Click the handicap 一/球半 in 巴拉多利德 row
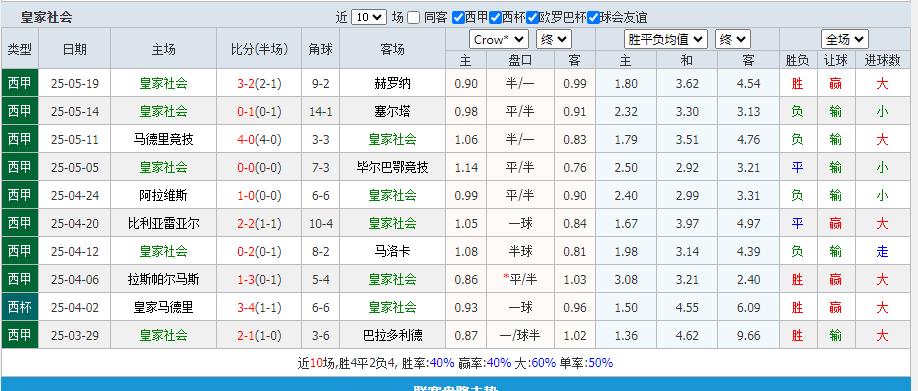Image resolution: width=918 pixels, height=391 pixels. (520, 336)
